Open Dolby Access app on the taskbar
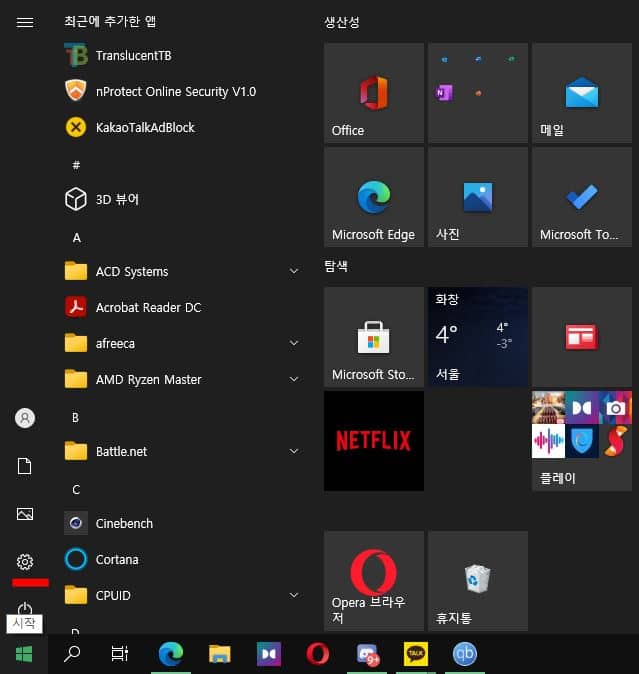This screenshot has width=639, height=674. tap(269, 654)
